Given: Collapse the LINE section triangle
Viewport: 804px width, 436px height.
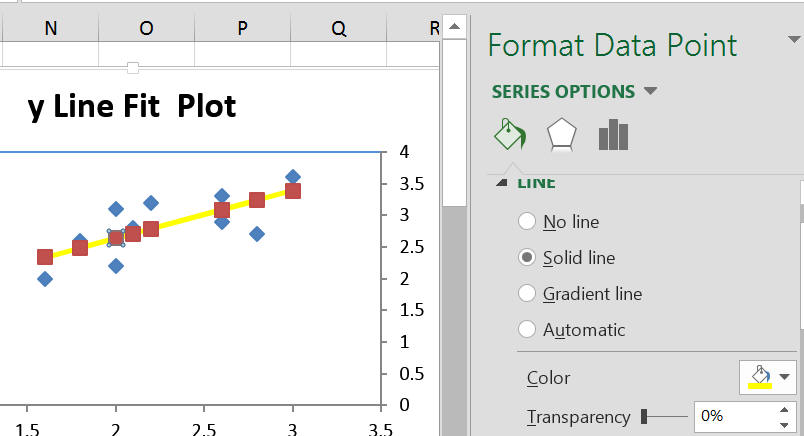Looking at the screenshot, I should [501, 183].
